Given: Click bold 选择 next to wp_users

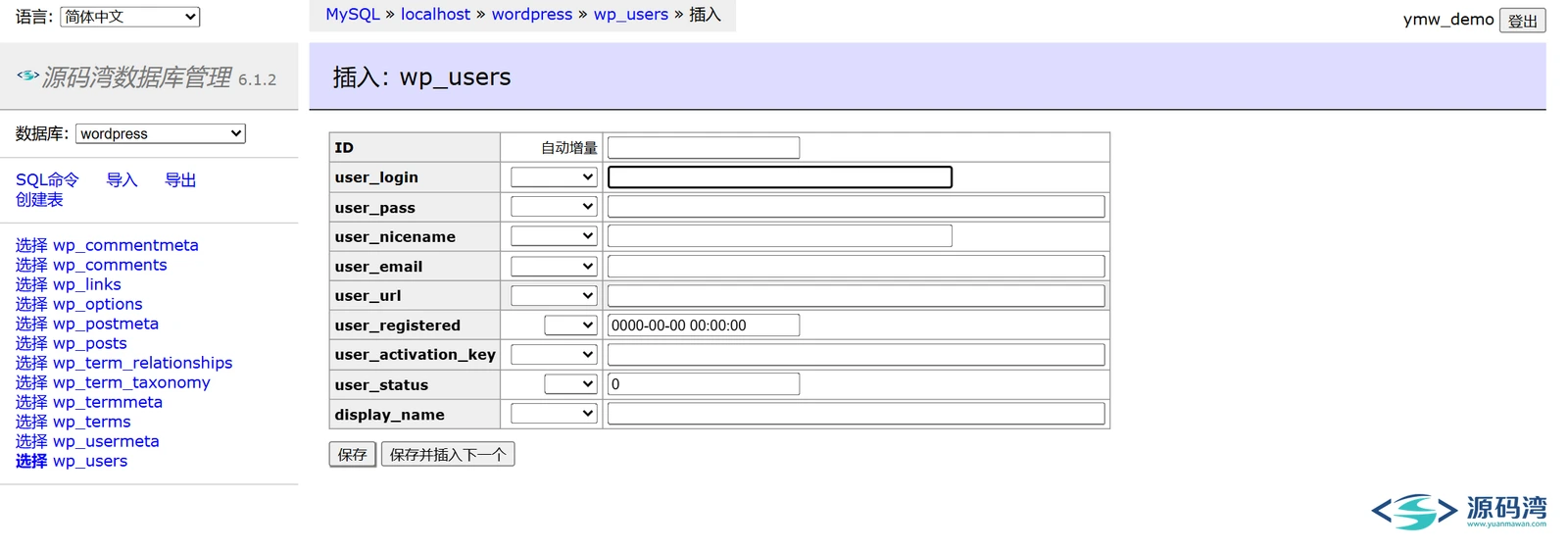Looking at the screenshot, I should (x=31, y=461).
